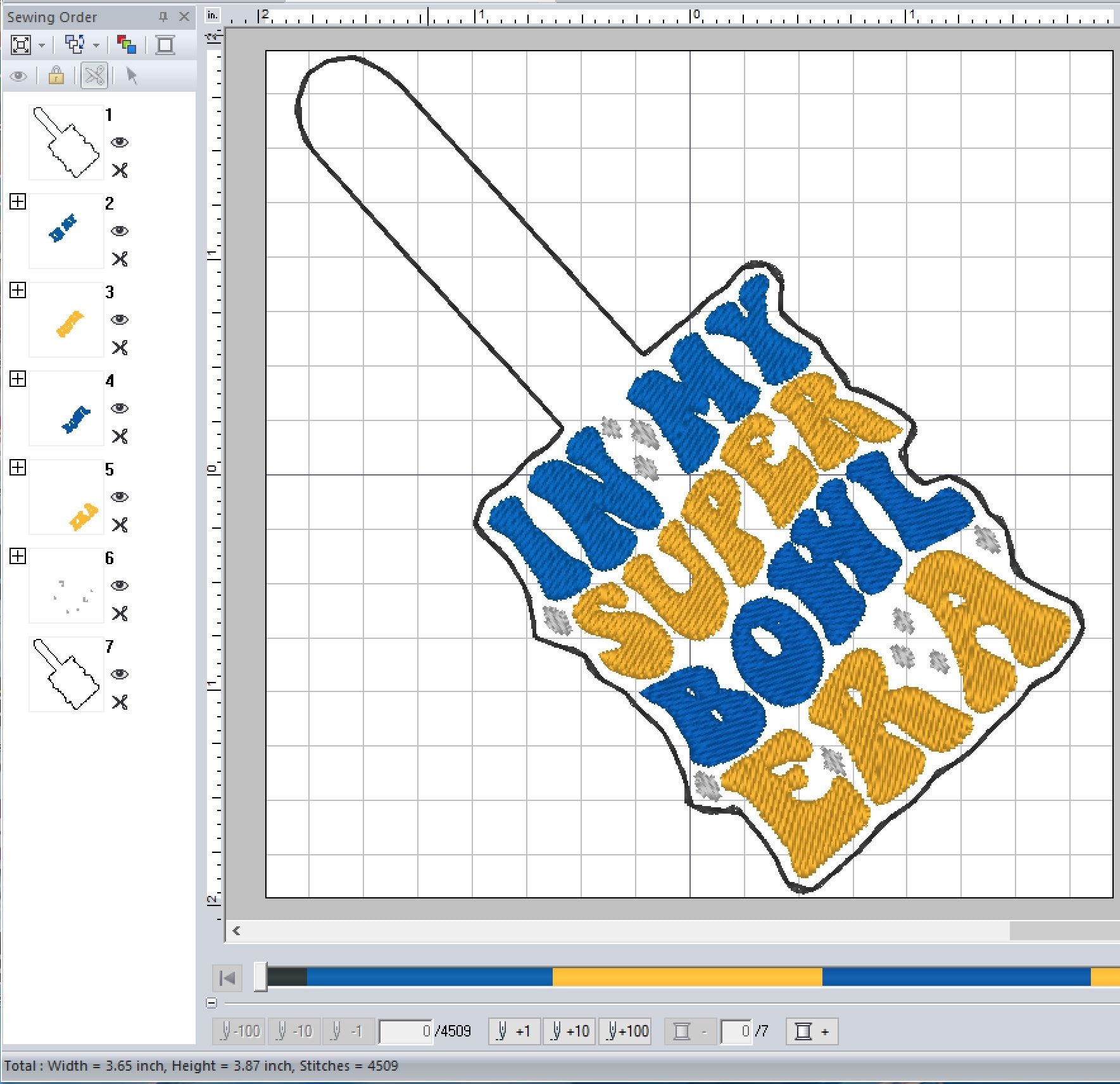This screenshot has width=1120, height=1084.
Task: Click the zoom-to-fit frame icon in Sewing Order
Action: tap(21, 45)
